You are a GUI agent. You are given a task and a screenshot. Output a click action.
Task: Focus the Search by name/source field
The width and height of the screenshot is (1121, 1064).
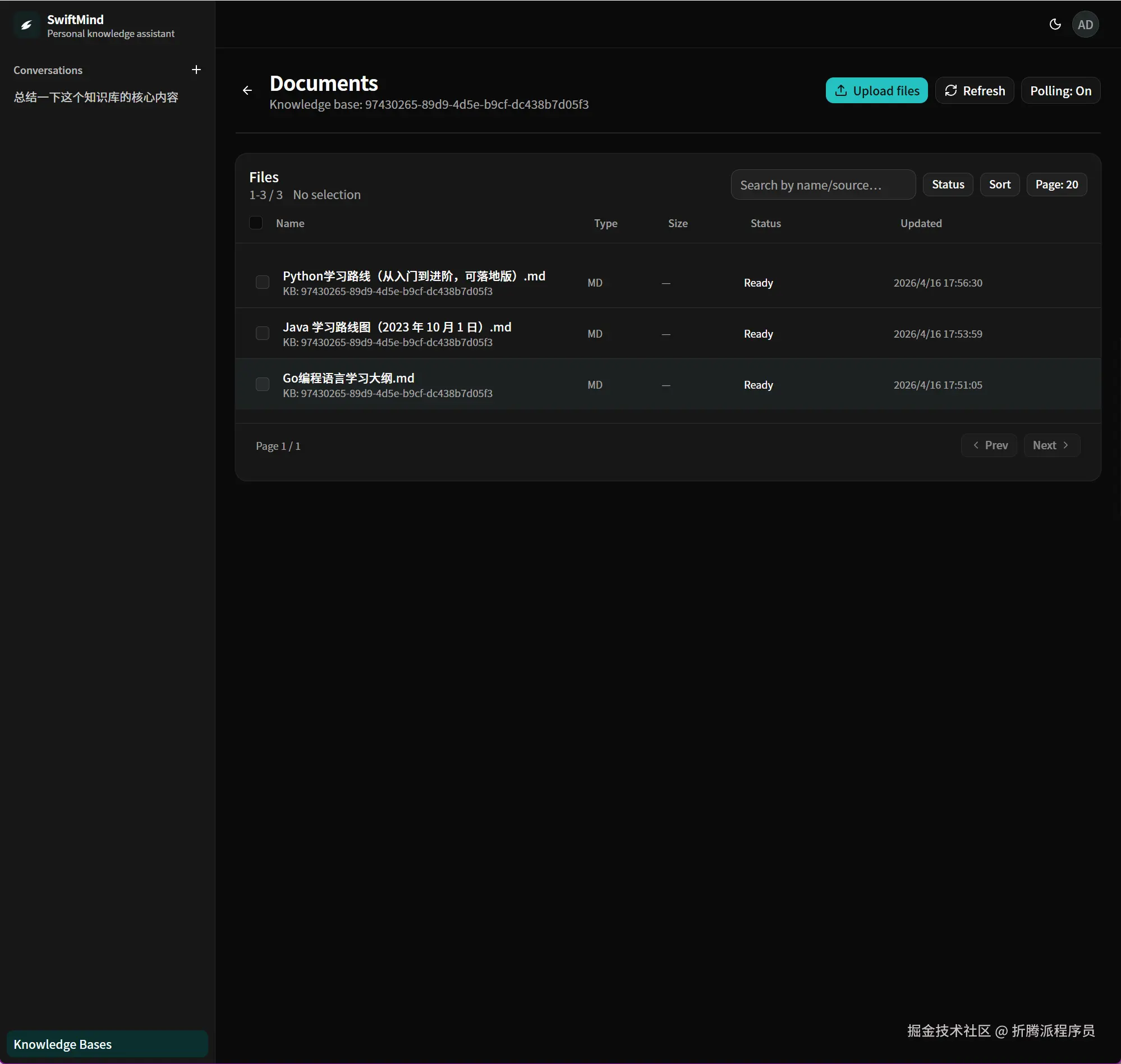(822, 185)
